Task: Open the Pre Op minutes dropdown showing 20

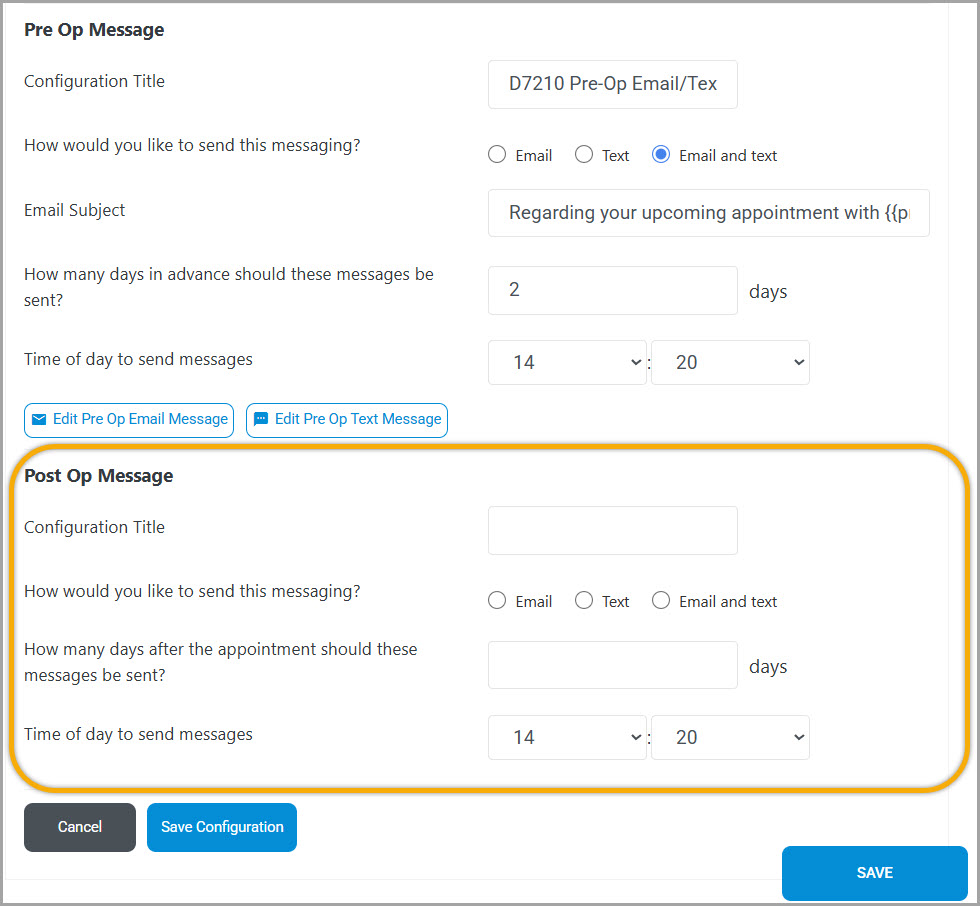Action: click(x=730, y=362)
